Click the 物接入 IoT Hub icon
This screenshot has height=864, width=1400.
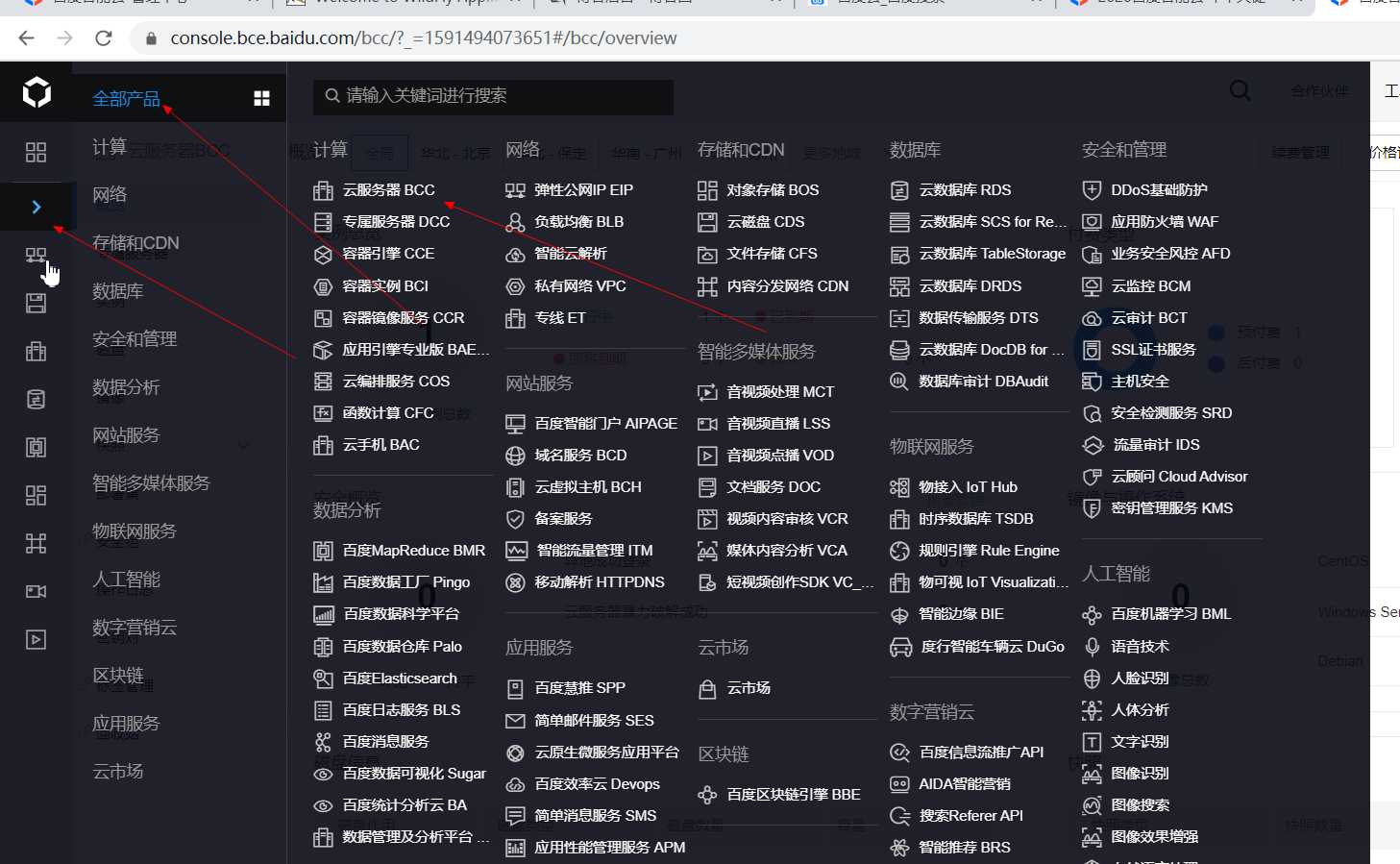[x=899, y=487]
